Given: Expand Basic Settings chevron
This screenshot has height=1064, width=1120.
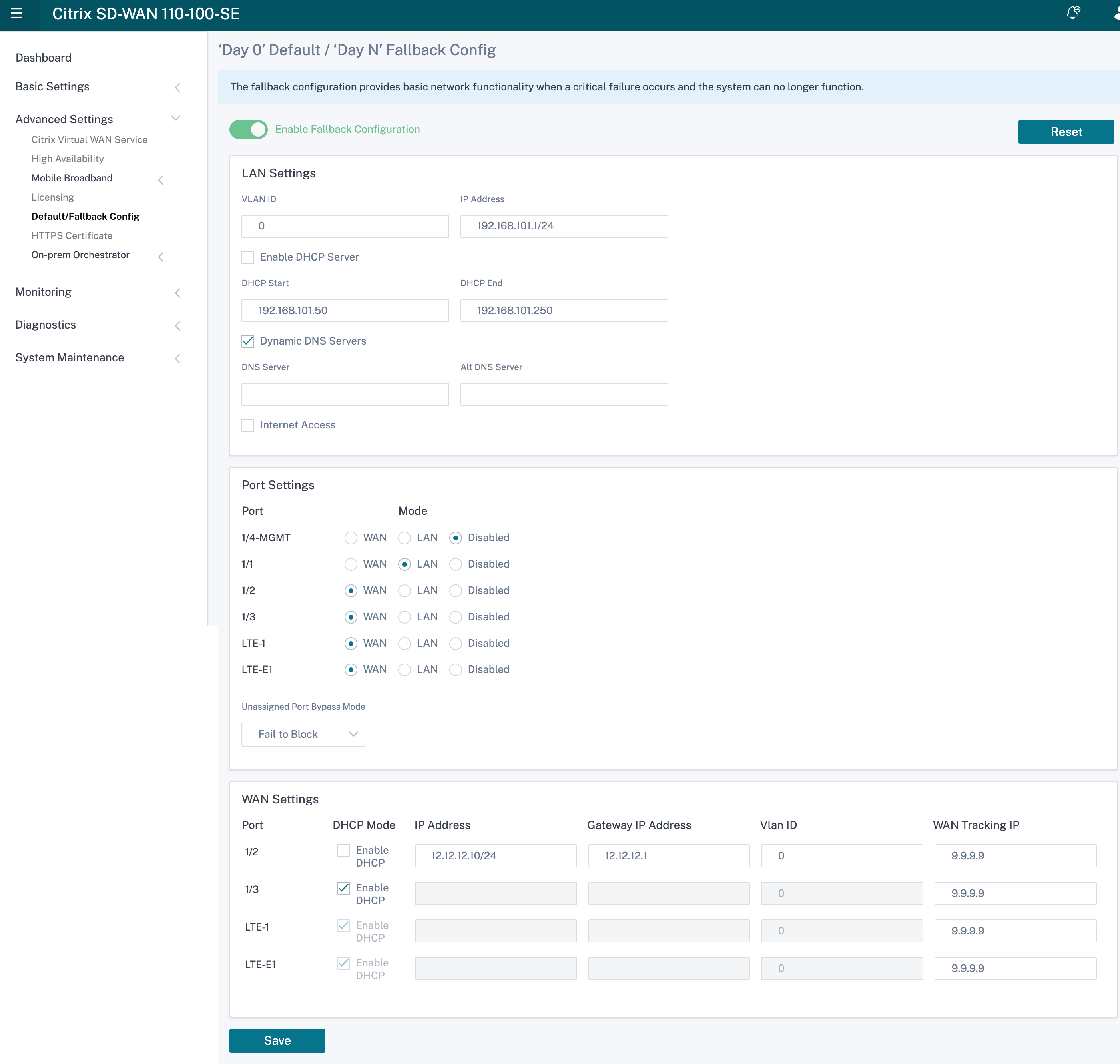Looking at the screenshot, I should 177,88.
